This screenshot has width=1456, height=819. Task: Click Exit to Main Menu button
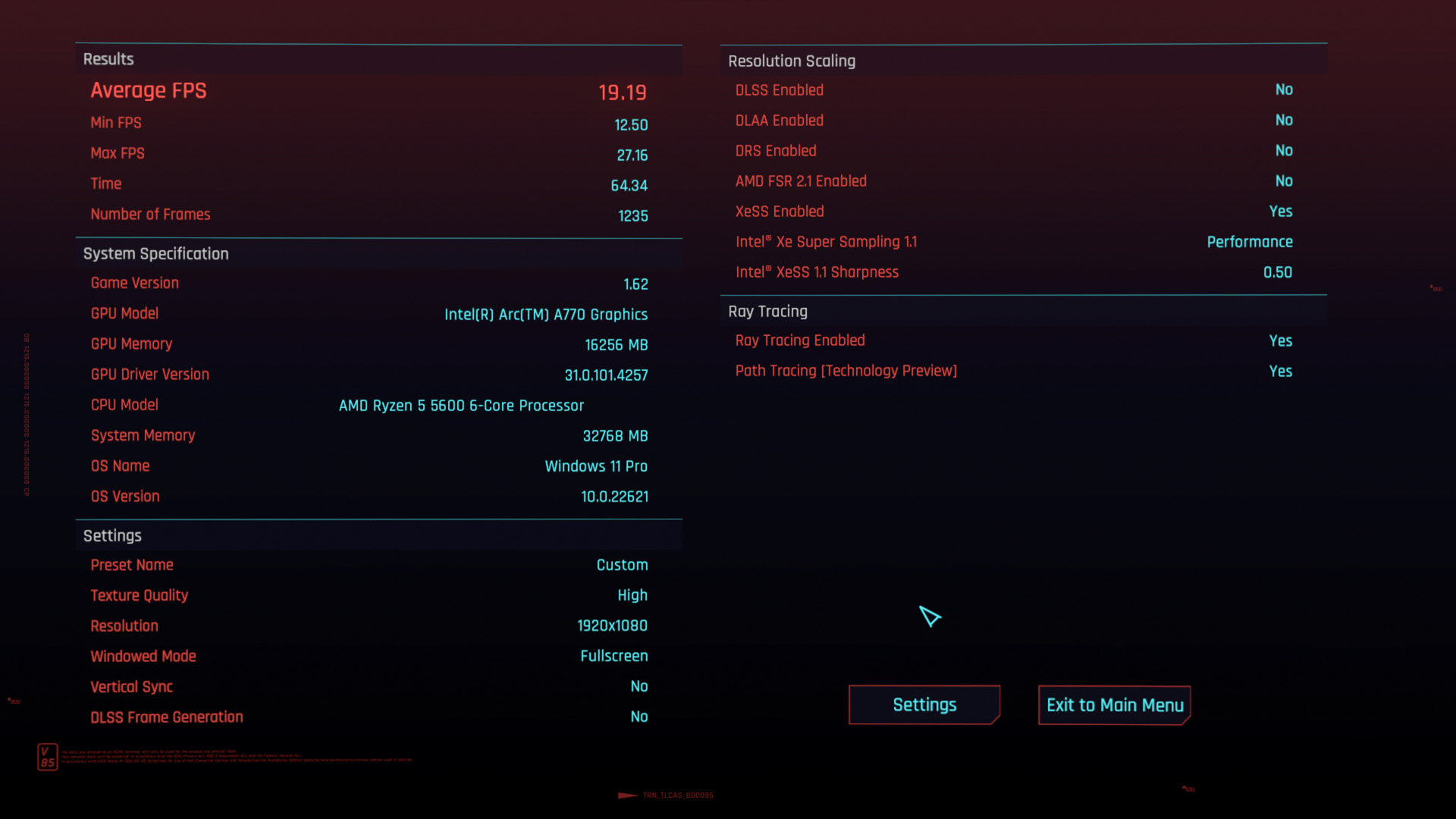pos(1114,705)
